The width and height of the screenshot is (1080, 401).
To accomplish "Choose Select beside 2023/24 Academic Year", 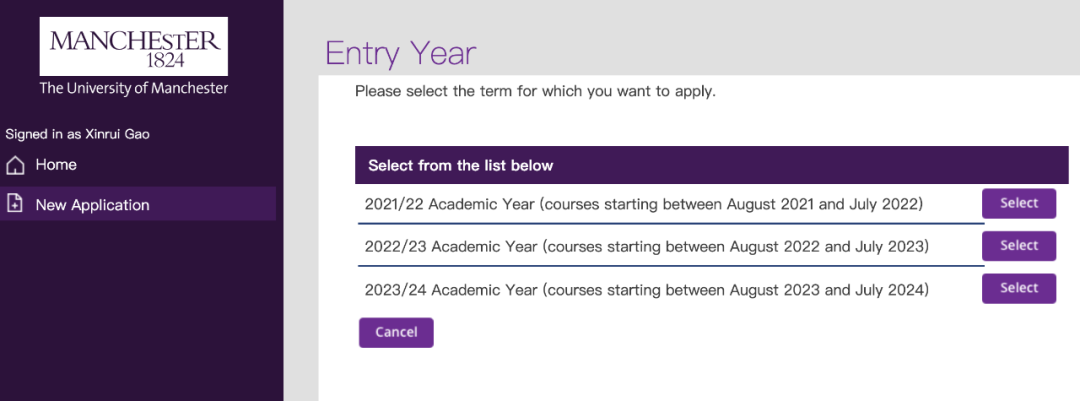I will (1019, 288).
